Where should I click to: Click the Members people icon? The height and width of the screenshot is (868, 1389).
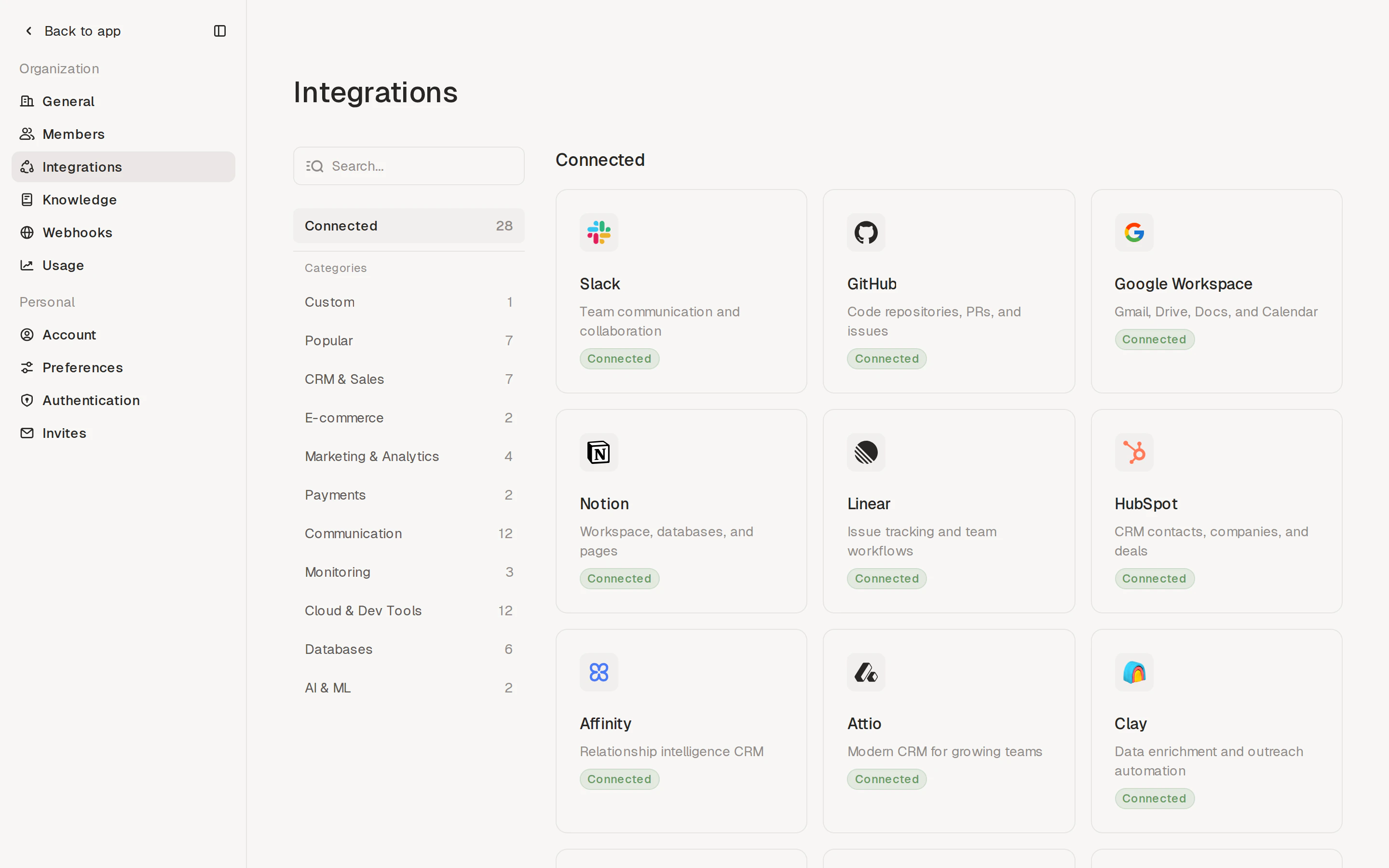pyautogui.click(x=27, y=134)
